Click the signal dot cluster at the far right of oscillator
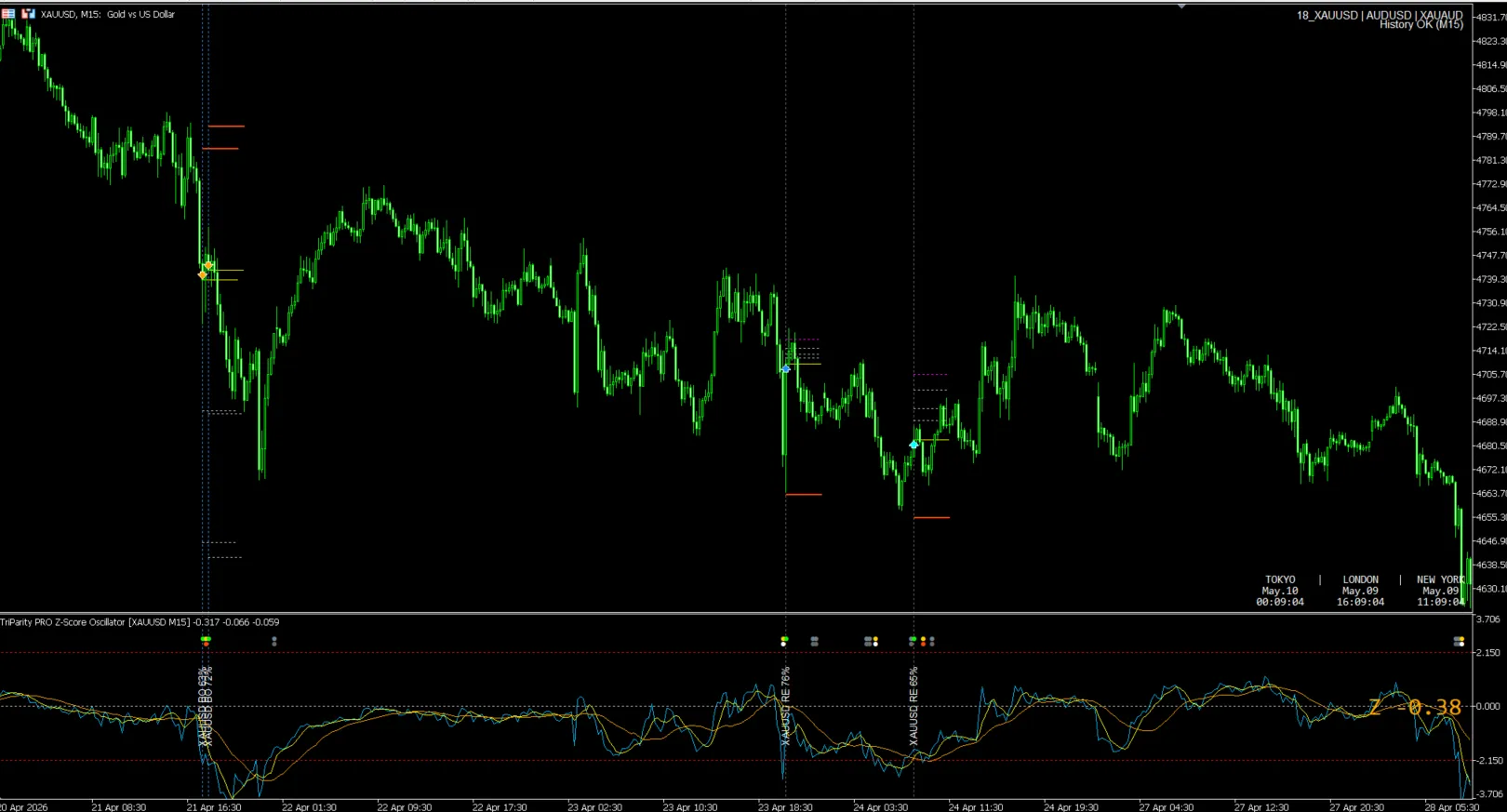Viewport: 1507px width, 812px height. (1459, 641)
